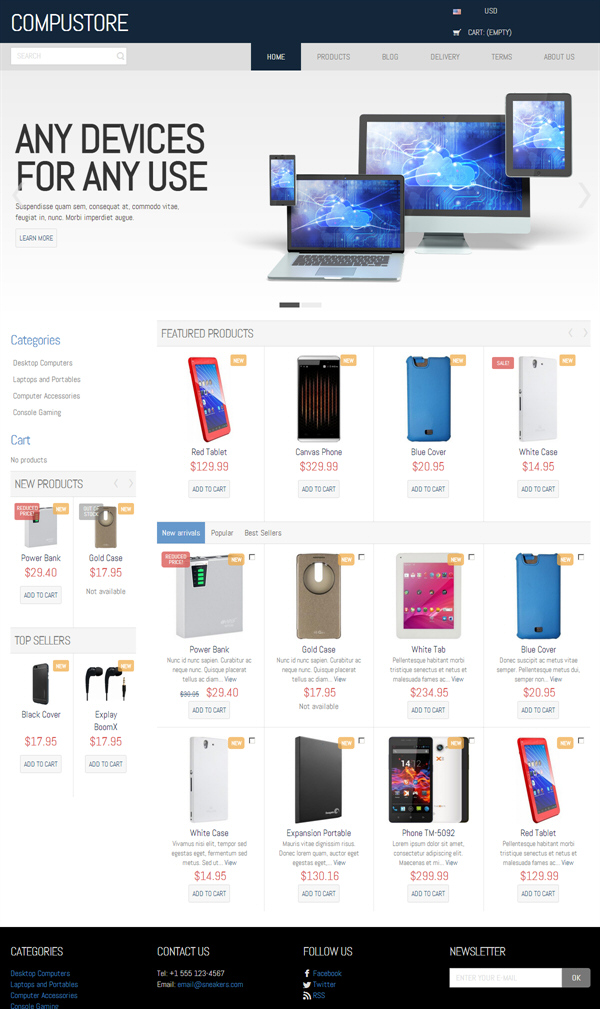This screenshot has width=600, height=1009.
Task: Select the second slider pagination bar
Action: 312,305
